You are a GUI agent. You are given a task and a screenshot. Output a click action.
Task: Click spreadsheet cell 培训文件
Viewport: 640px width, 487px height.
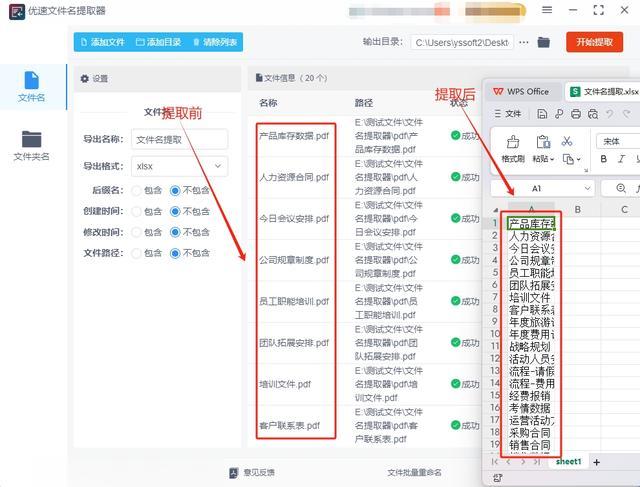(x=531, y=298)
